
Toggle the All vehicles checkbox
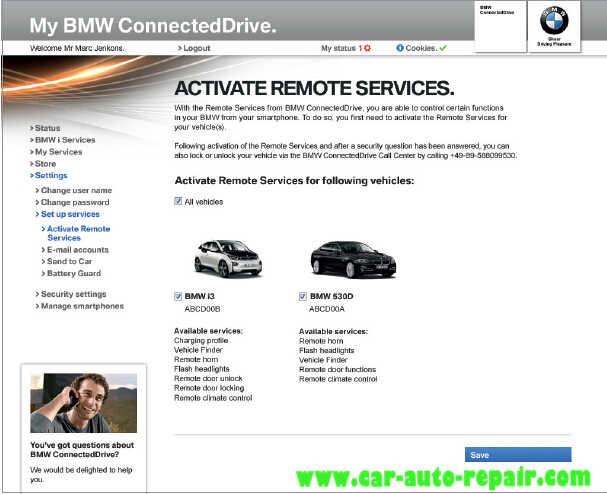coord(178,201)
